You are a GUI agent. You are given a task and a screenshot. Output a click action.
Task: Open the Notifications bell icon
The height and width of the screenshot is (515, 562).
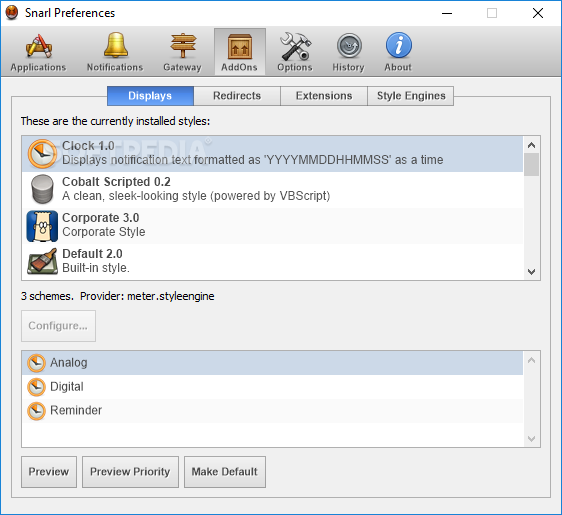[x=115, y=46]
